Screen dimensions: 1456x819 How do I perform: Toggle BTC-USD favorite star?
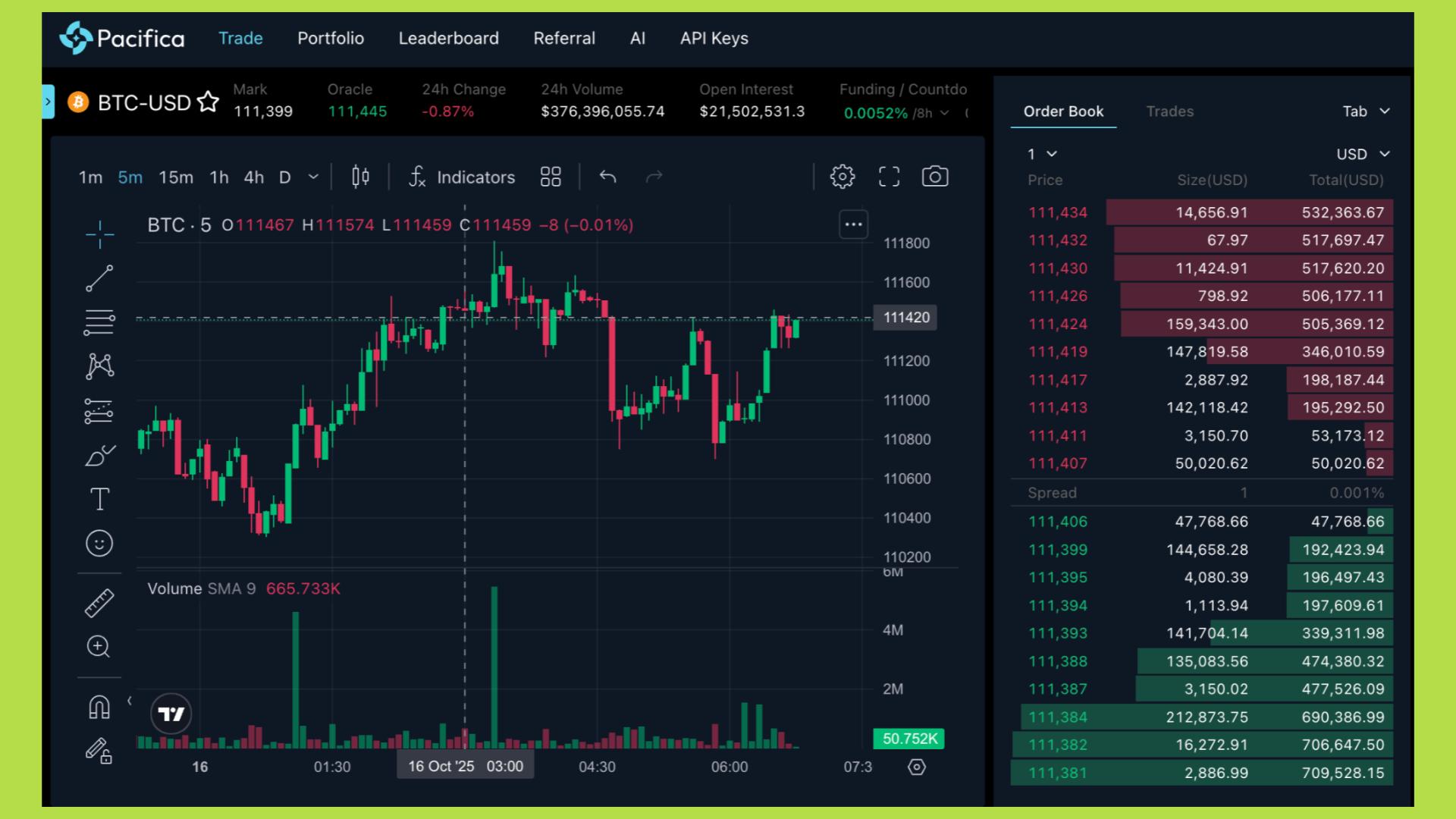point(208,102)
